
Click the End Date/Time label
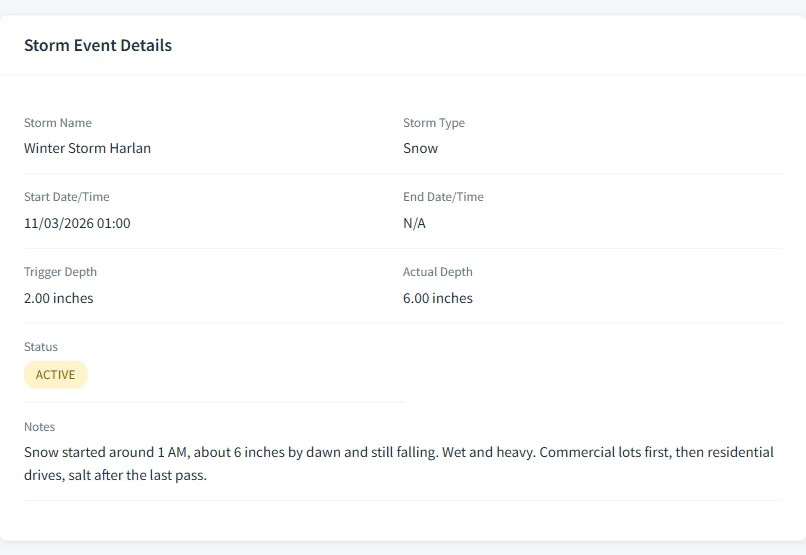click(x=443, y=197)
